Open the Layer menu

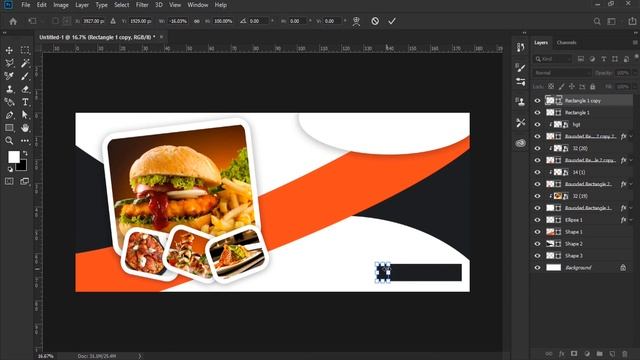82,5
